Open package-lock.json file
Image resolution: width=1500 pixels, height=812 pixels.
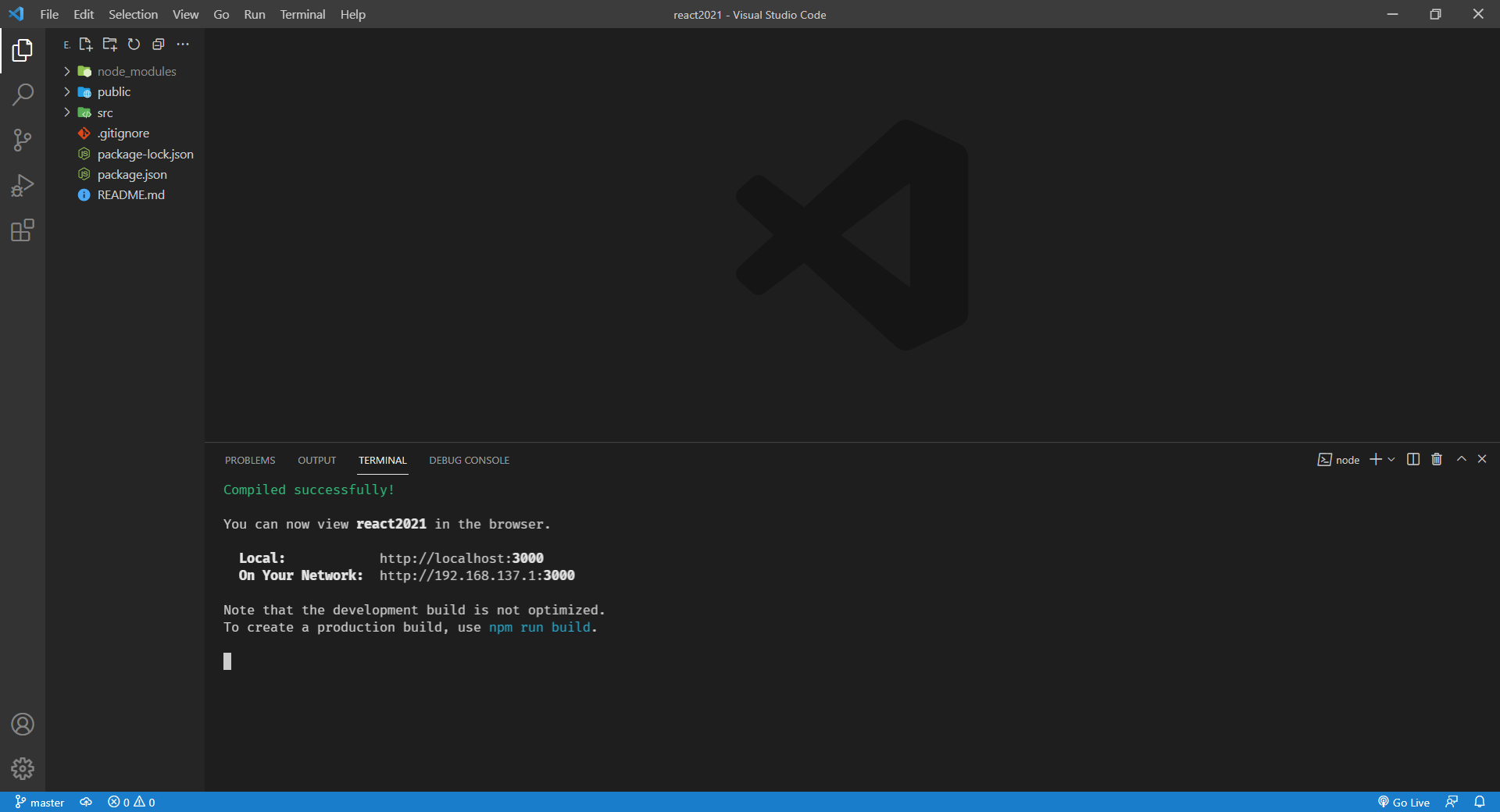coord(125,154)
